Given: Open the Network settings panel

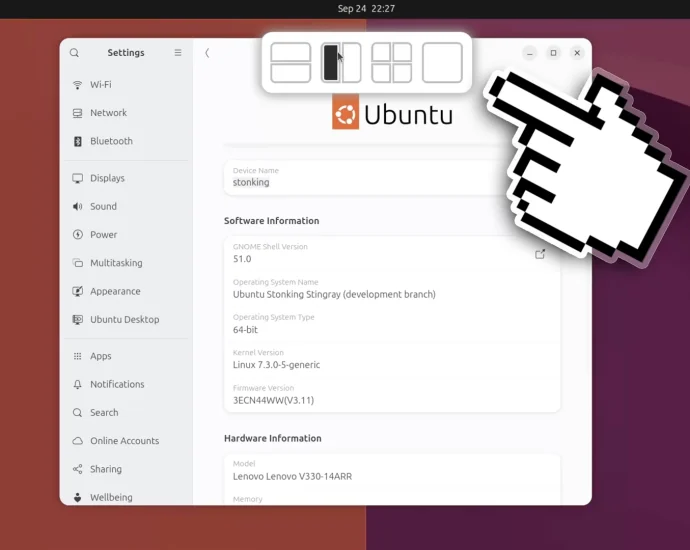Looking at the screenshot, I should coord(126,113).
